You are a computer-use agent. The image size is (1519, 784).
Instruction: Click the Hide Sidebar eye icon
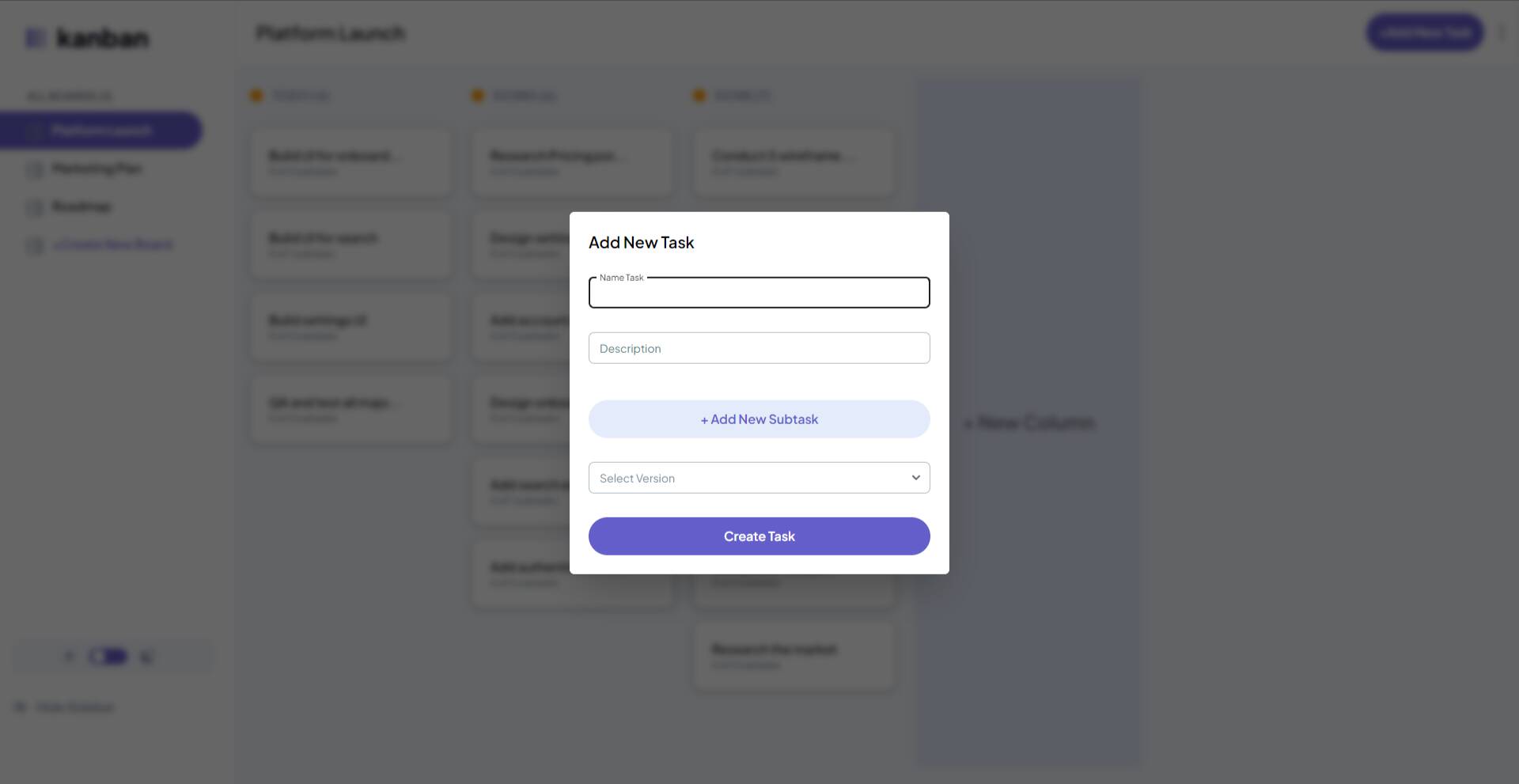click(x=20, y=706)
